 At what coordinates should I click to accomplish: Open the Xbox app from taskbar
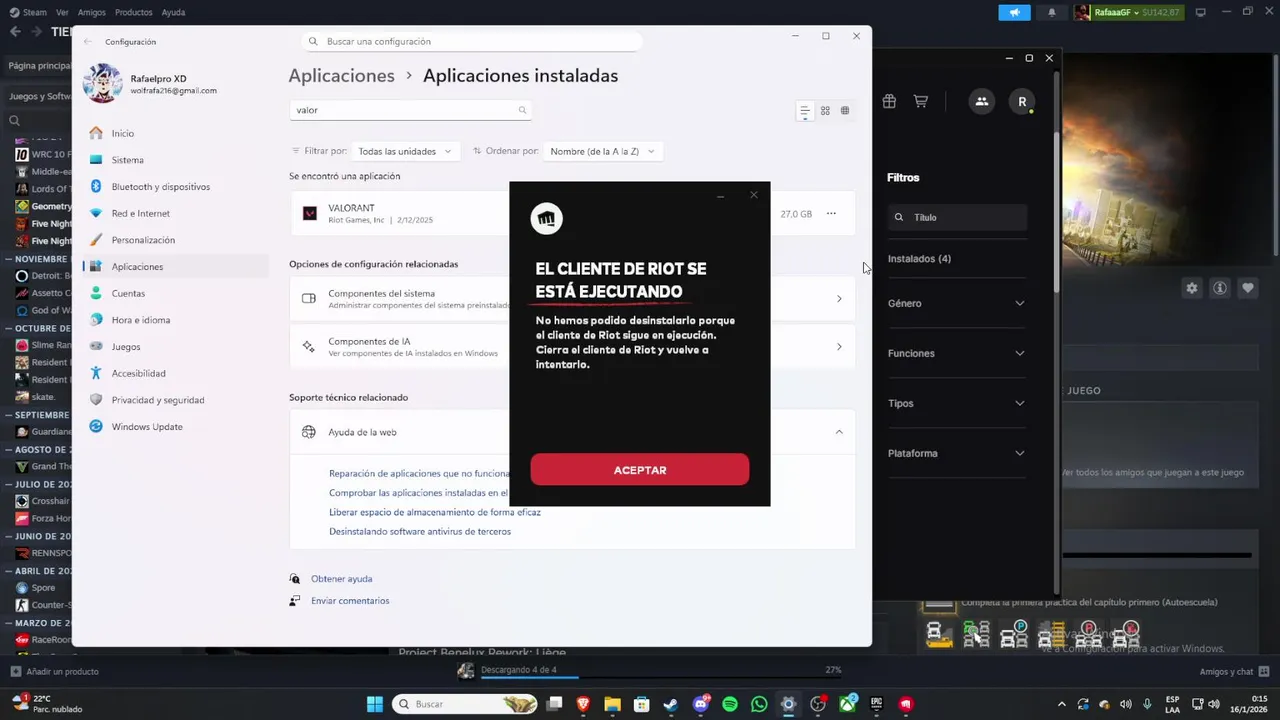[x=848, y=704]
